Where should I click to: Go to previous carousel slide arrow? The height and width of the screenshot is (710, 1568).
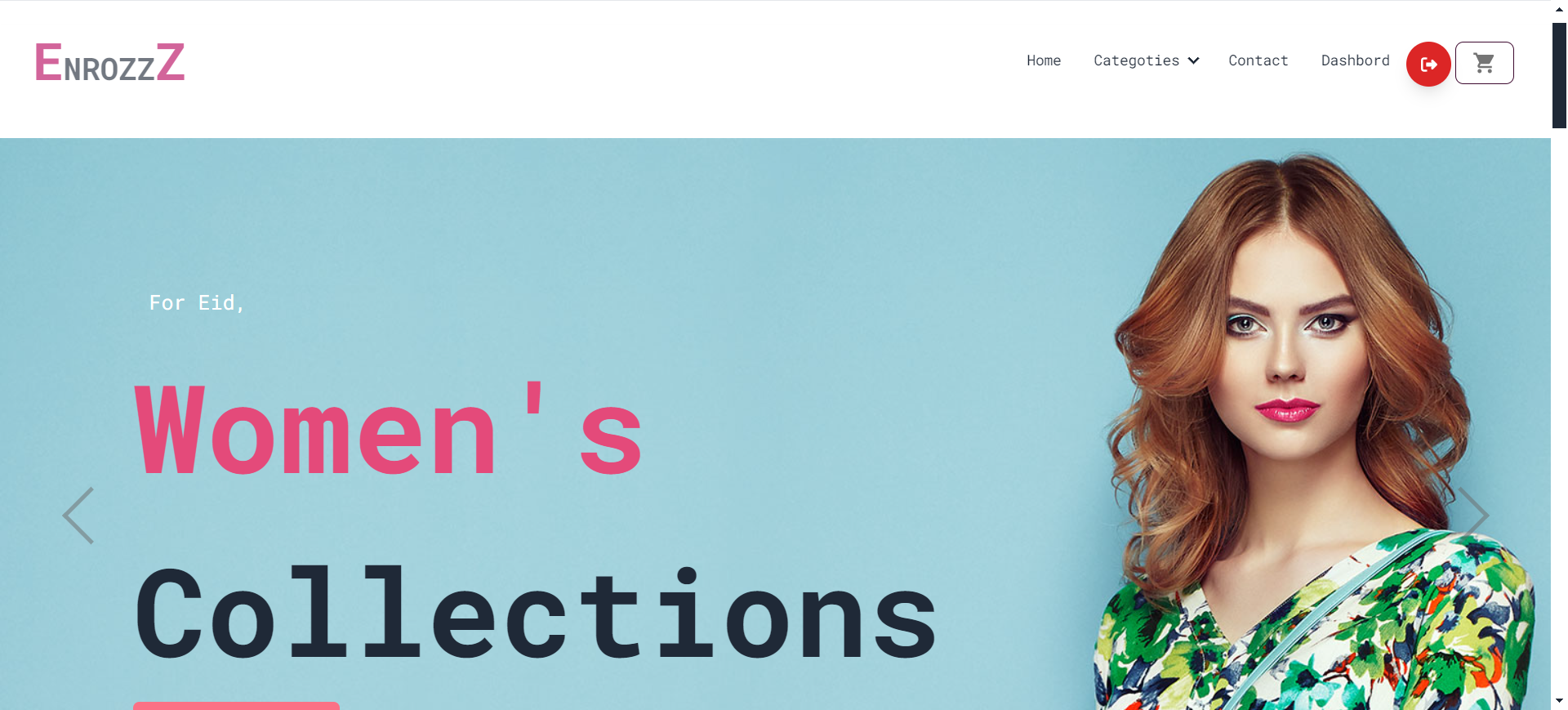tap(78, 516)
